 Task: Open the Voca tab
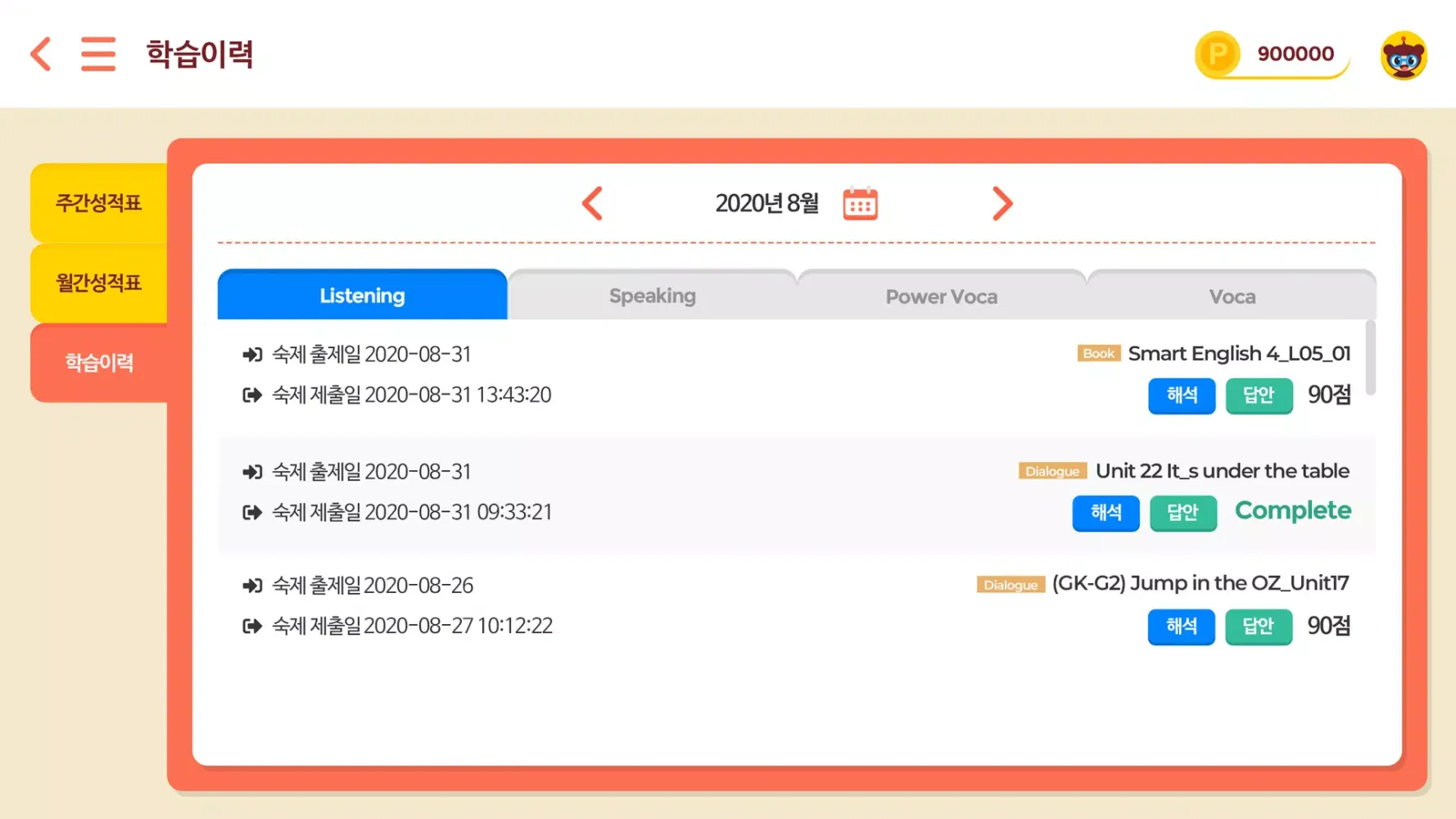pos(1232,296)
